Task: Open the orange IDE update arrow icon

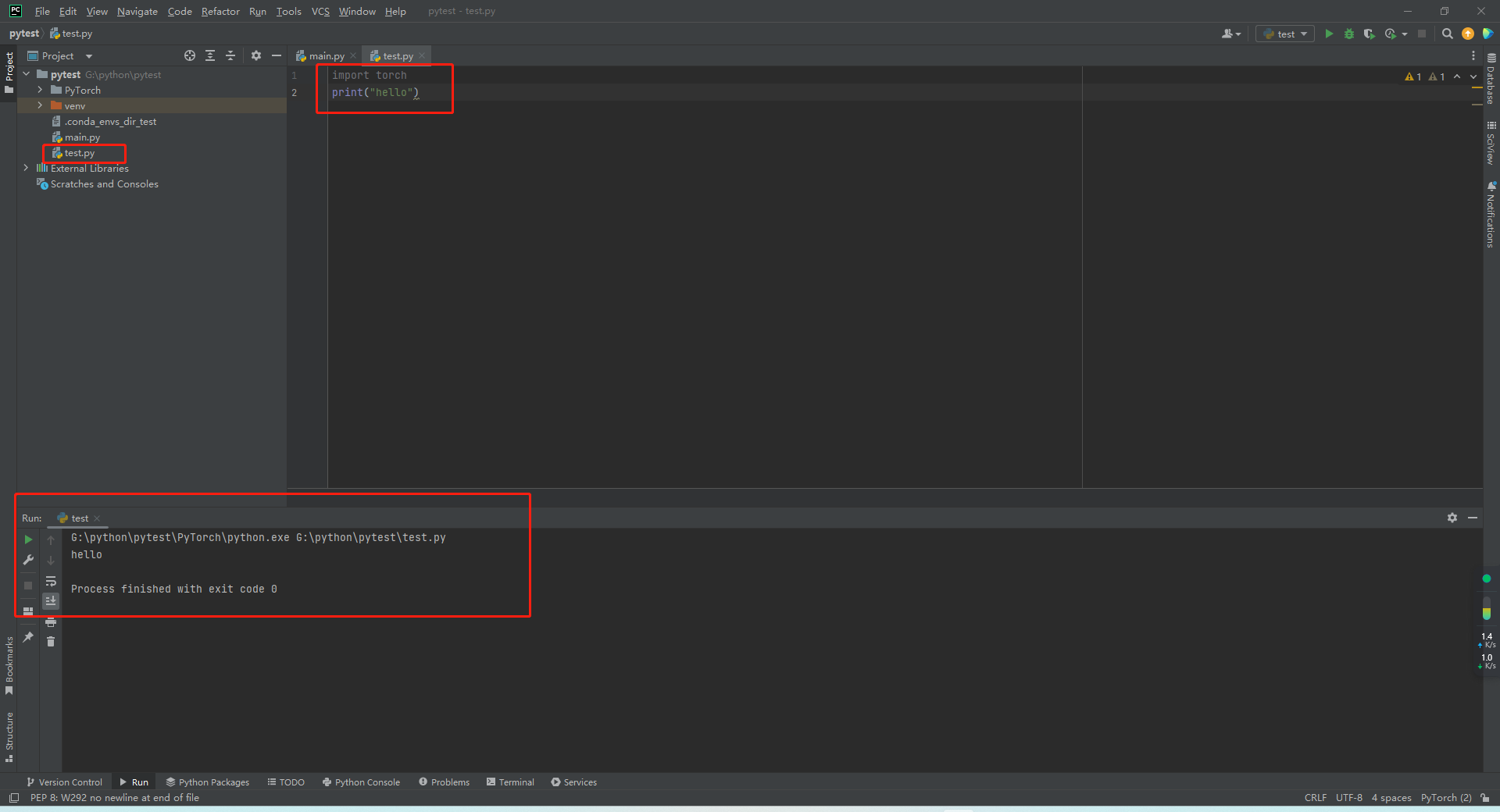Action: click(1468, 34)
